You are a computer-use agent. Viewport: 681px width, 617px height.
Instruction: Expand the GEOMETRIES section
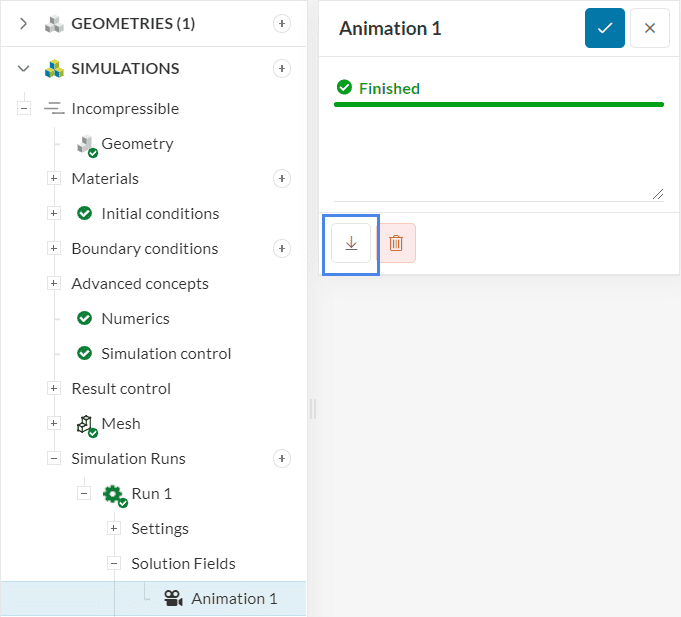point(24,24)
